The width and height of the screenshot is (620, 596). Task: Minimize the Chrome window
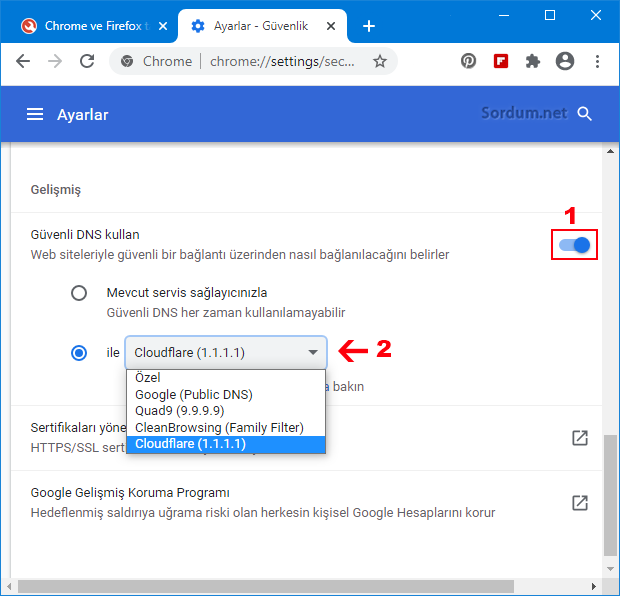(x=504, y=15)
